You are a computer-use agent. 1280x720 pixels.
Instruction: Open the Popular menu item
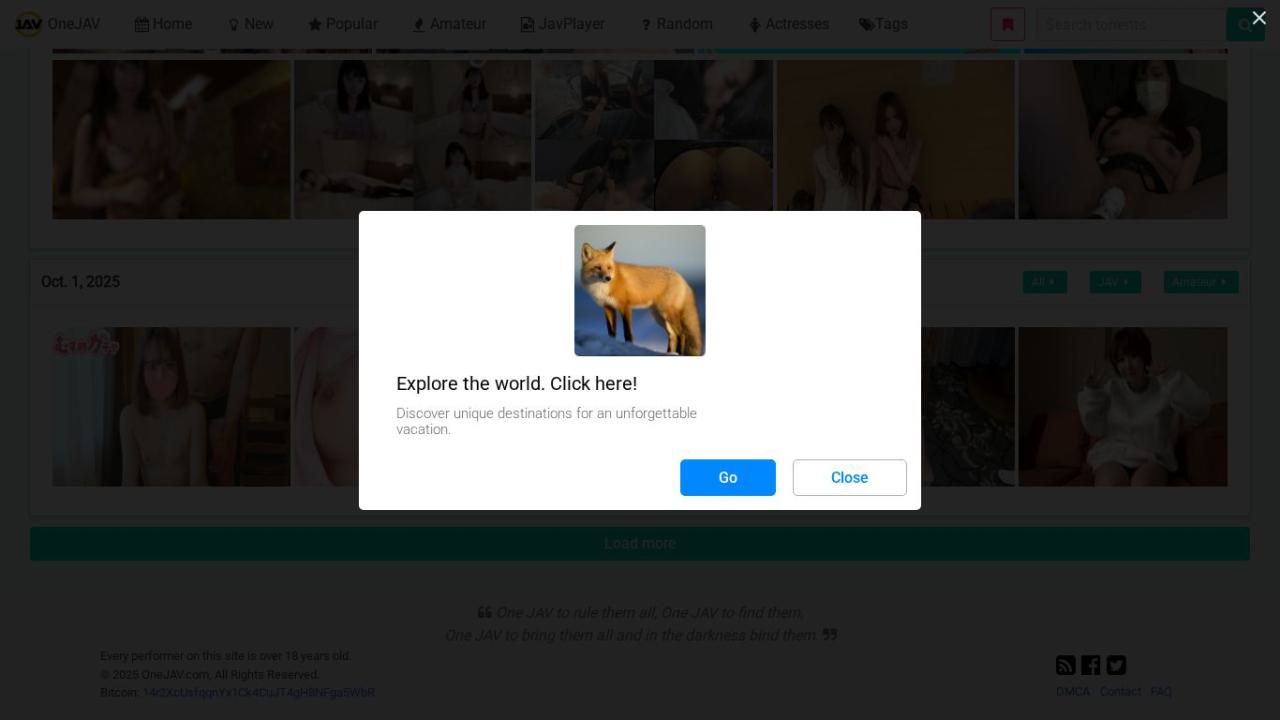pos(342,24)
